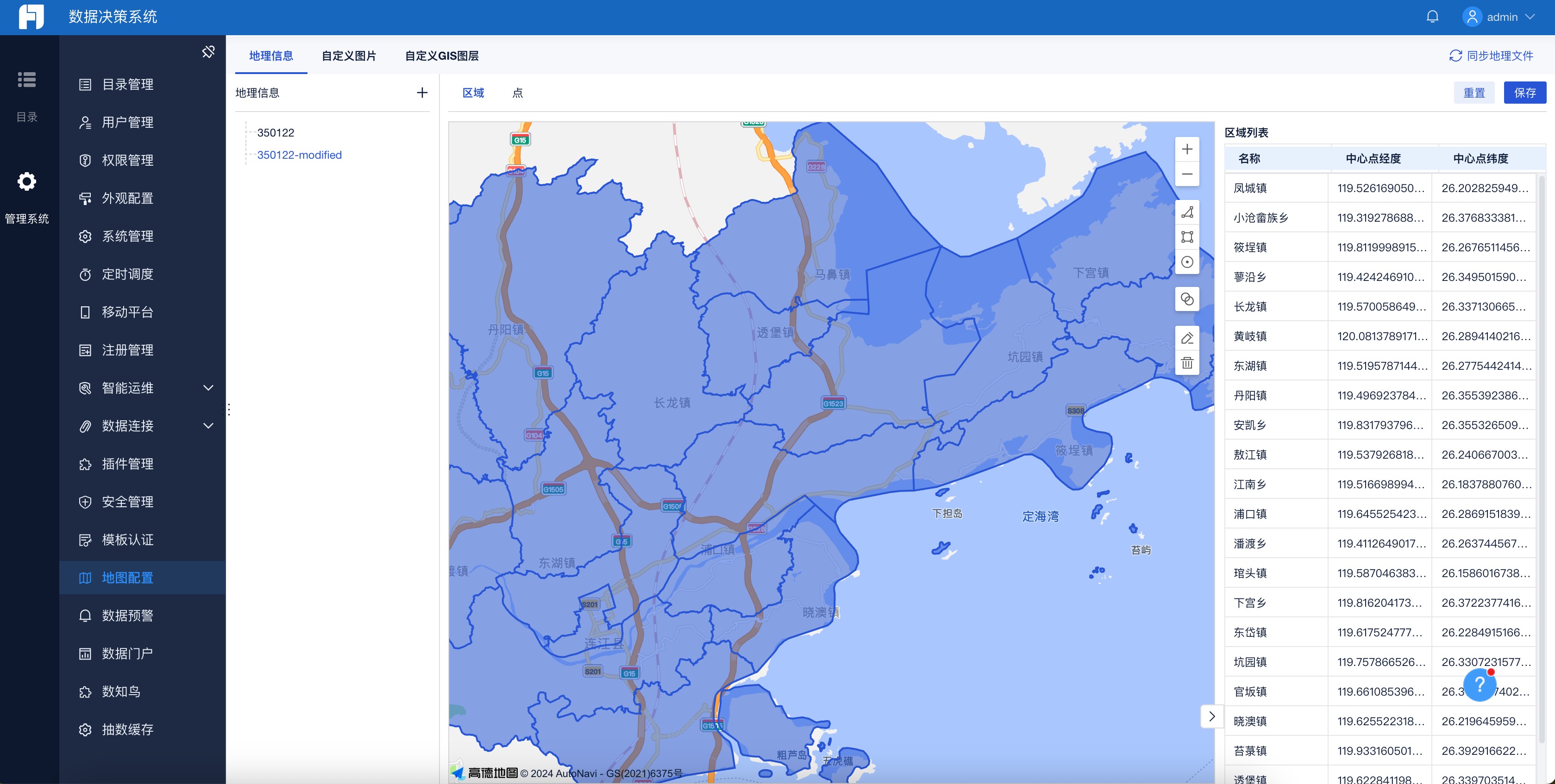This screenshot has height=784, width=1555.
Task: Select the polygon draw tool
Action: point(1187,212)
